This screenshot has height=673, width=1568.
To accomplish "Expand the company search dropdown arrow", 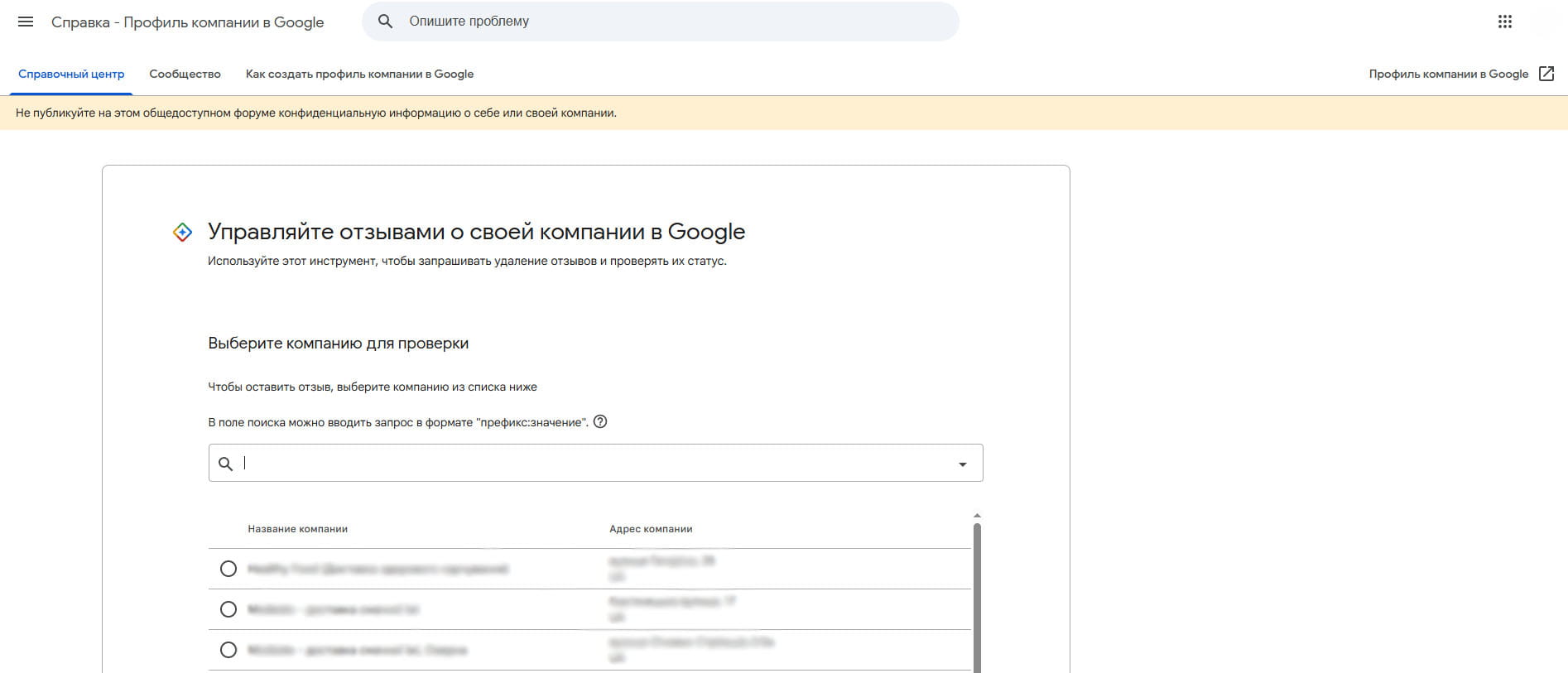I will click(962, 464).
